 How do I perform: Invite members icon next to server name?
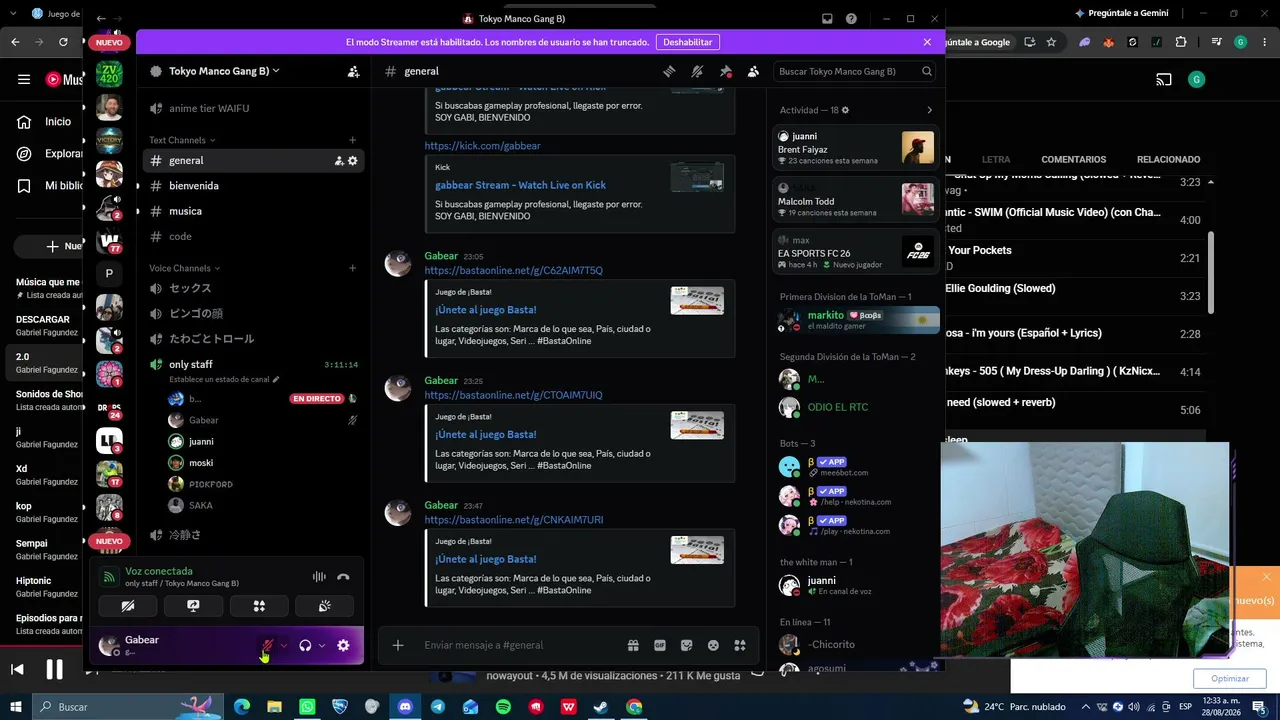coord(353,71)
